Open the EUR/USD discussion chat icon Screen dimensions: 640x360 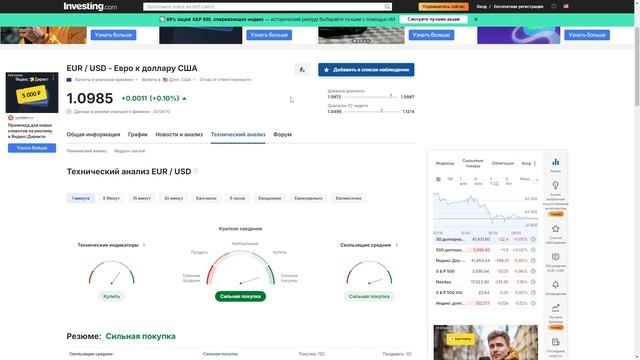tap(556, 257)
